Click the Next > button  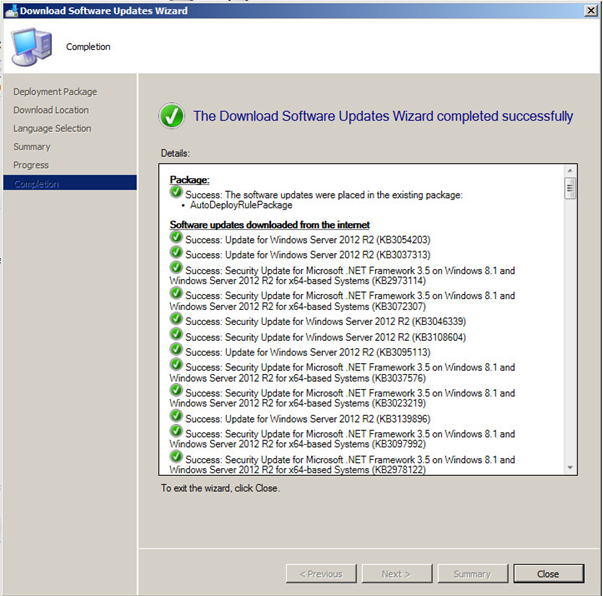point(397,574)
